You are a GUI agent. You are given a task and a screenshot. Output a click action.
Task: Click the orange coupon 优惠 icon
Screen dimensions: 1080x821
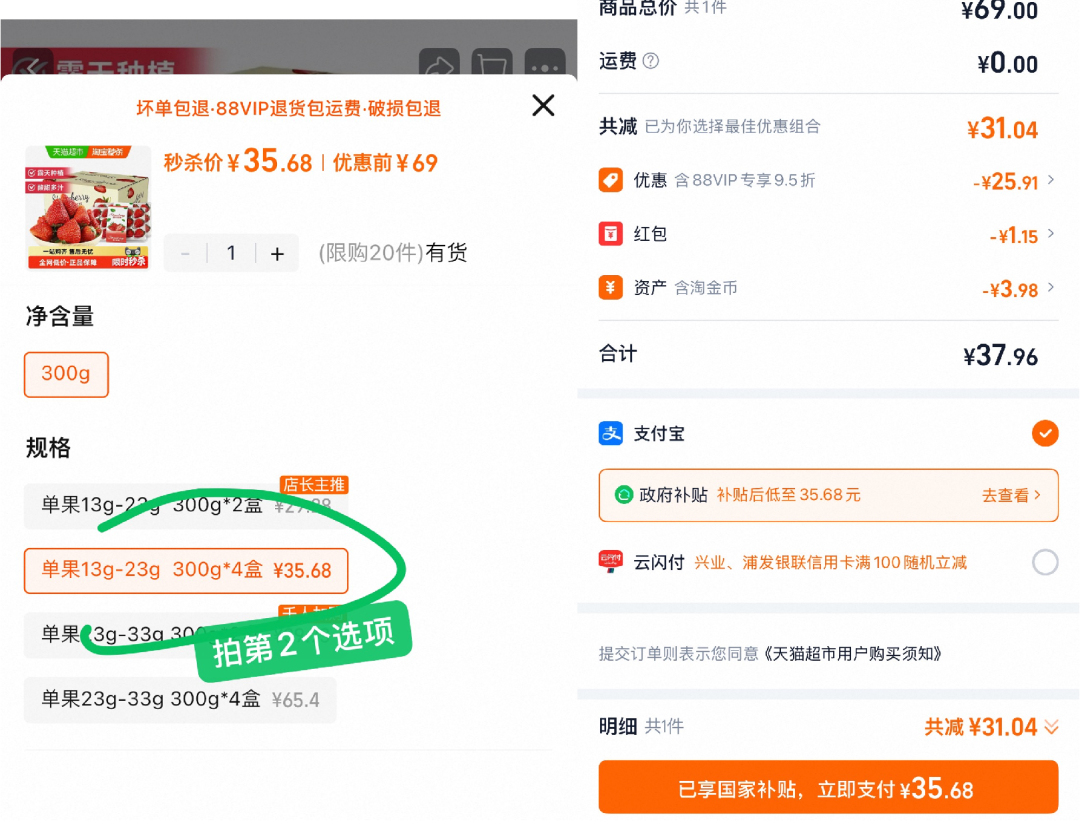[611, 180]
